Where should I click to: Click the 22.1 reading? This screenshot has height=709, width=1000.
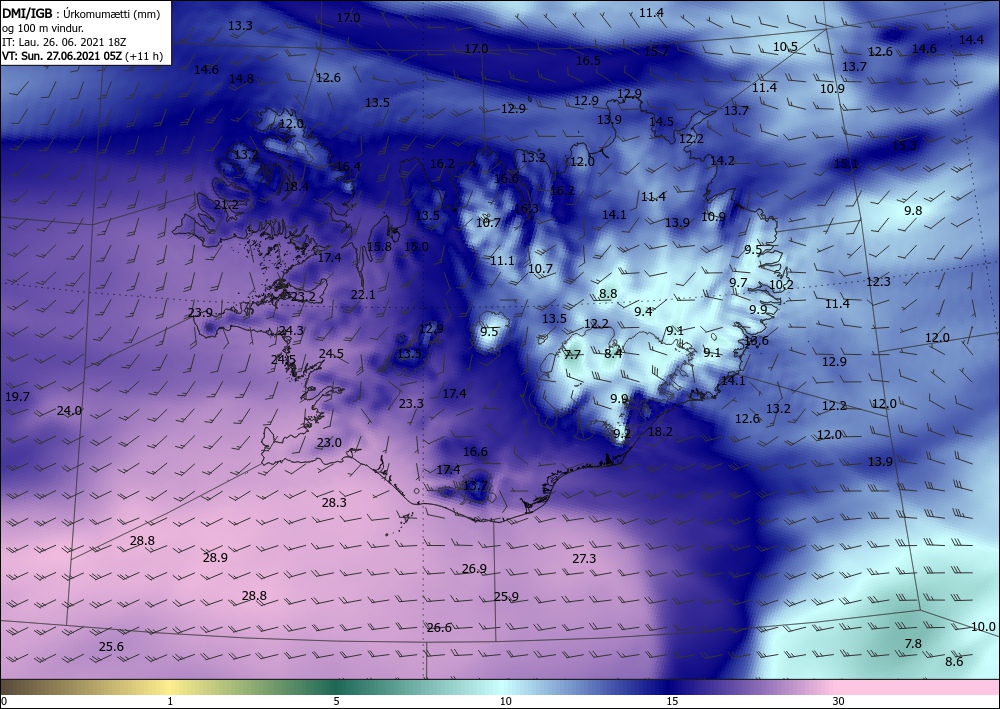pyautogui.click(x=363, y=295)
